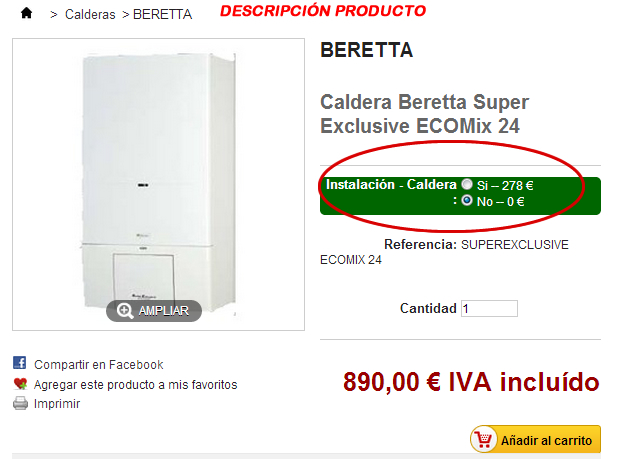Click the Imprimir link
Screen dimensions: 618x459
(57, 404)
